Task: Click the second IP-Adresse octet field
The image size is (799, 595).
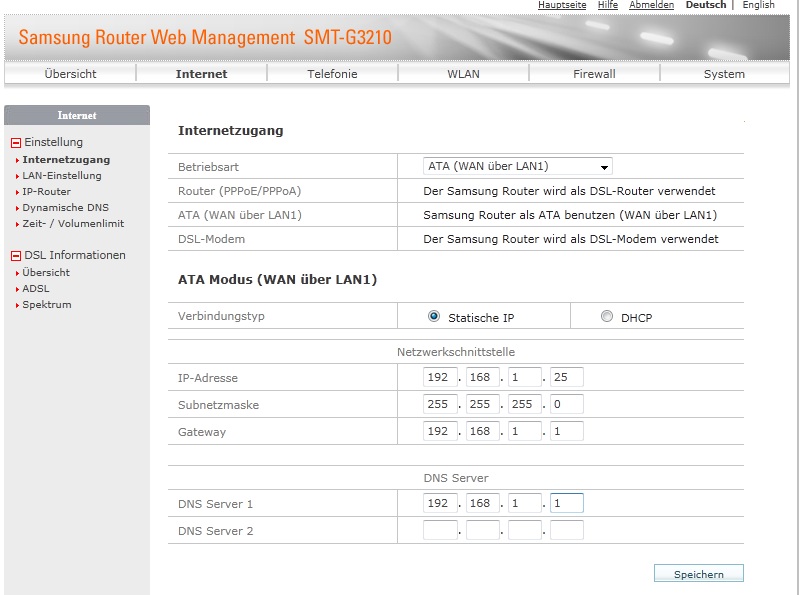Action: [x=482, y=377]
